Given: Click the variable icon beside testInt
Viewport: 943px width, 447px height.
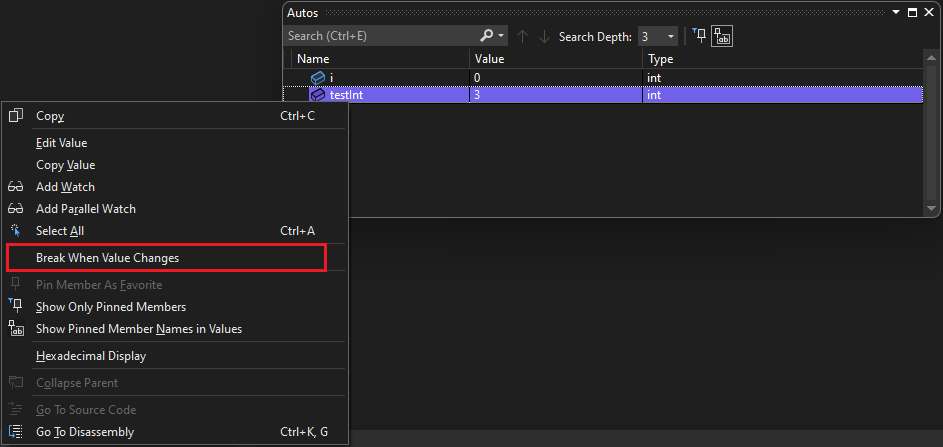Looking at the screenshot, I should click(x=318, y=95).
